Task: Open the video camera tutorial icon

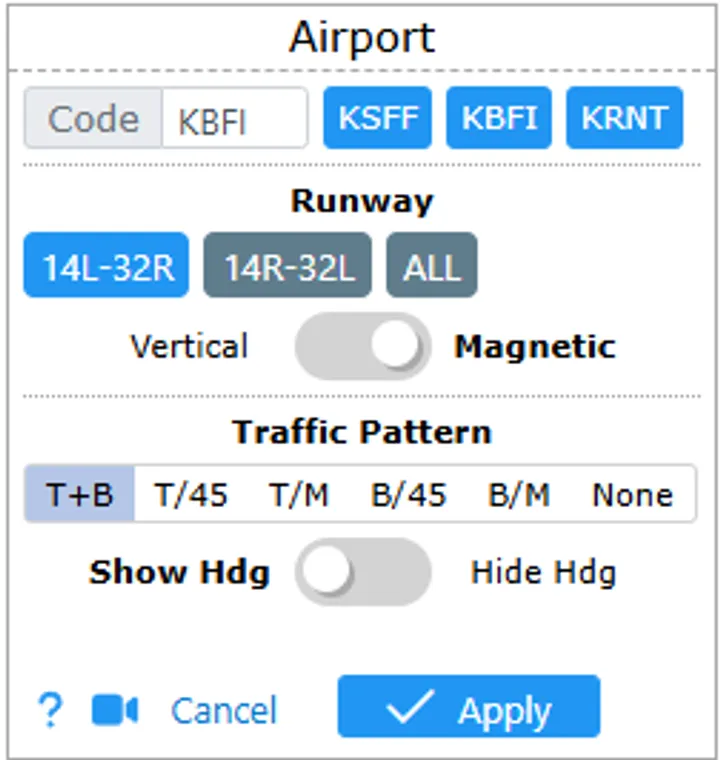Action: [x=114, y=711]
